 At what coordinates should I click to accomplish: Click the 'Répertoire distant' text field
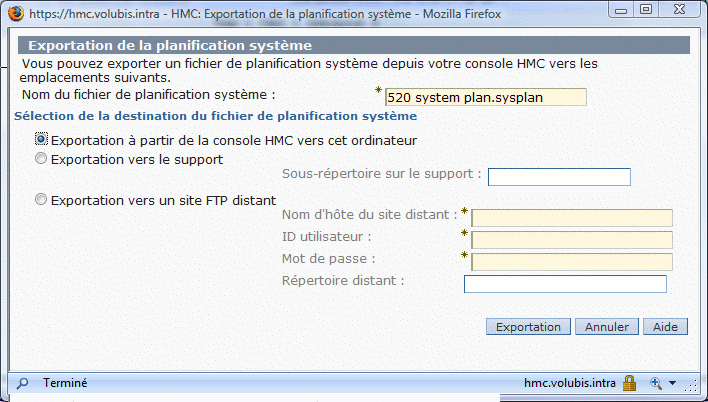(565, 284)
